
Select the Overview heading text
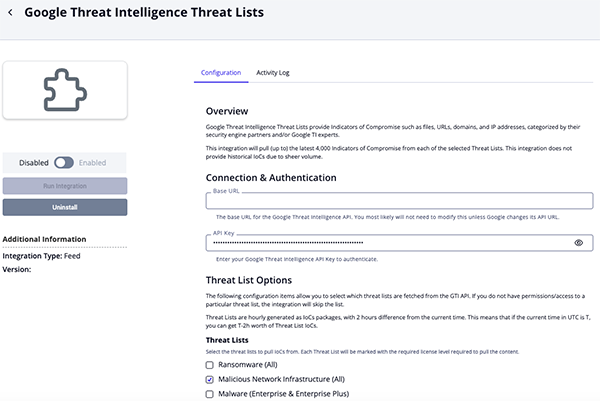point(227,111)
